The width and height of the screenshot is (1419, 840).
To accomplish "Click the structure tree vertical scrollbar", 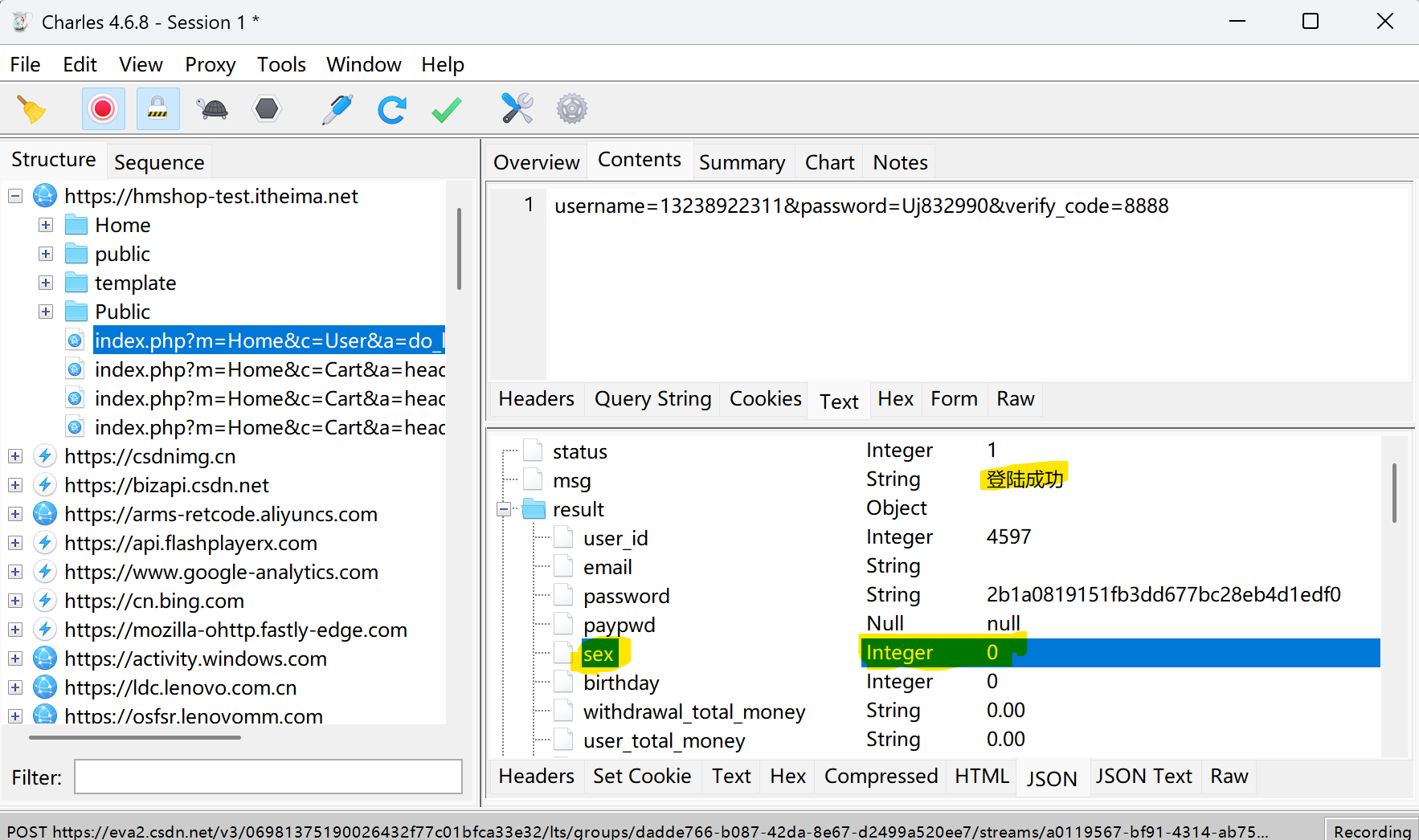I will (x=459, y=249).
